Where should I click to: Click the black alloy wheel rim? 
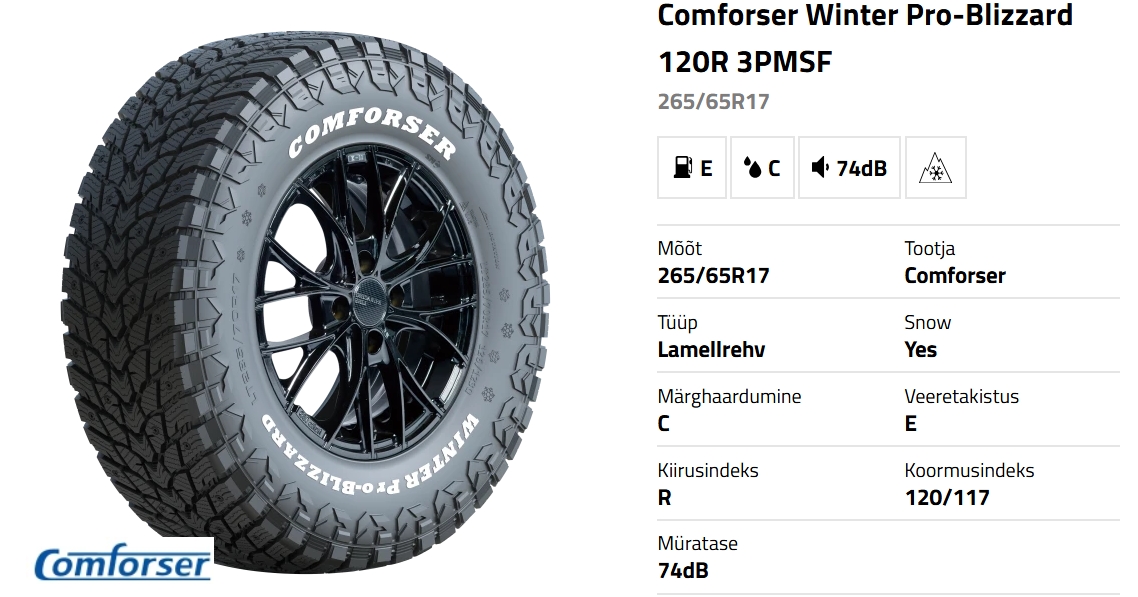pos(367,294)
